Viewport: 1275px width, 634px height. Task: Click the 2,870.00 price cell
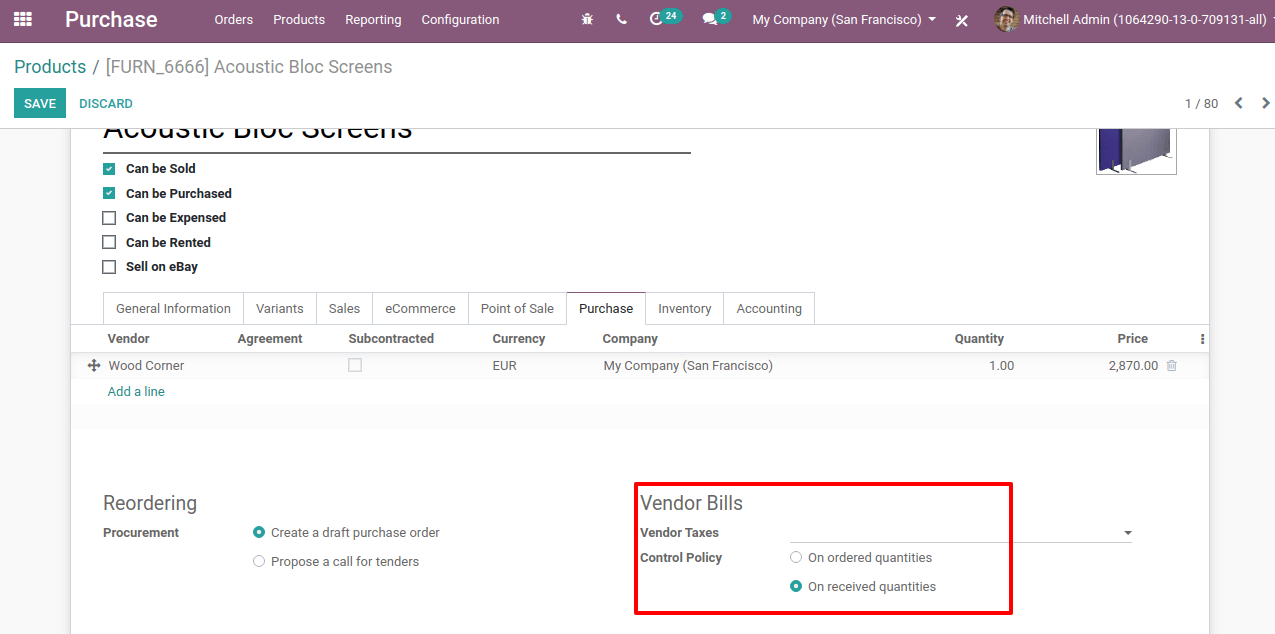coord(1133,366)
